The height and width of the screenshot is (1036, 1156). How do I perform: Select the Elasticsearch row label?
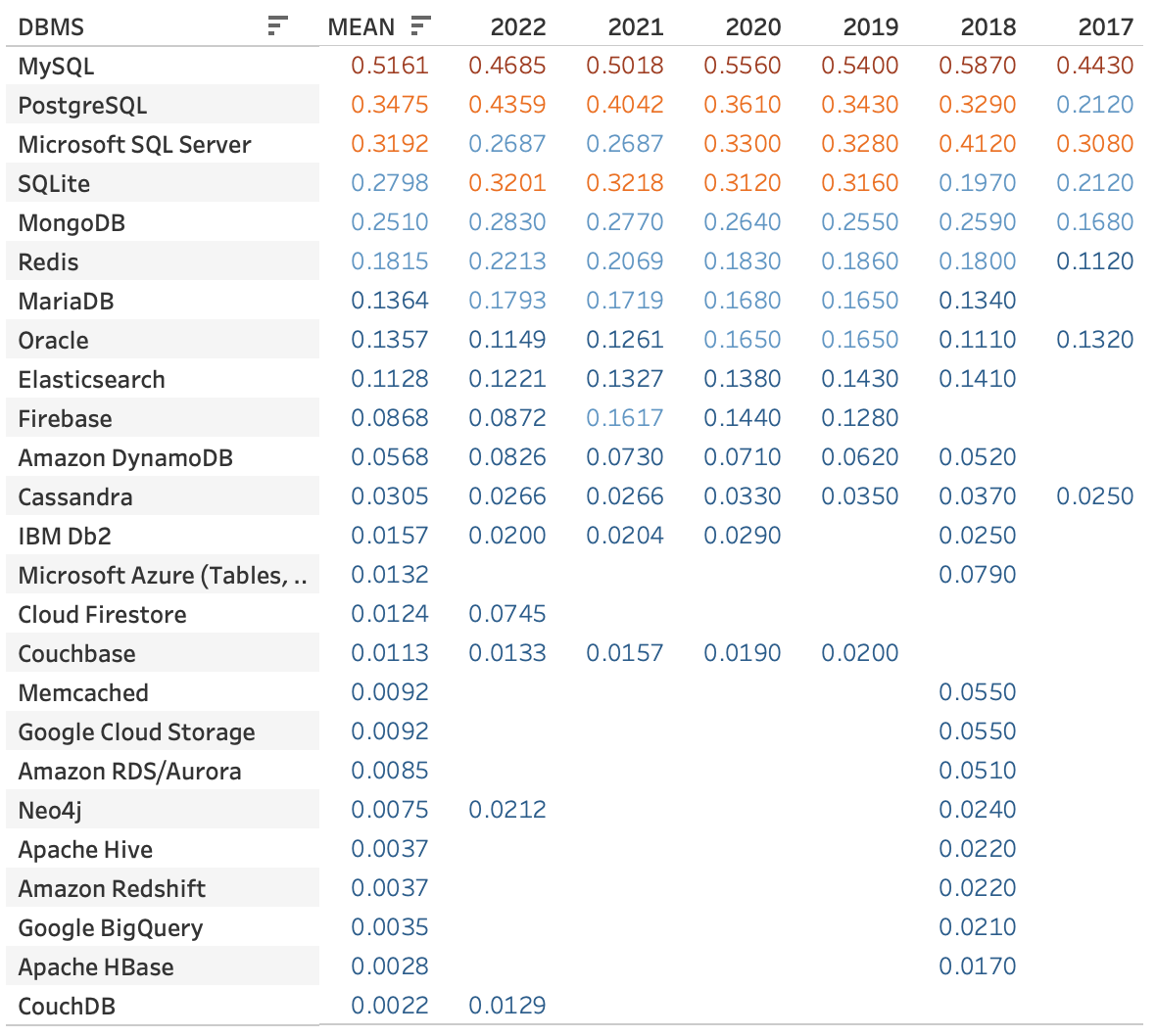coord(91,379)
